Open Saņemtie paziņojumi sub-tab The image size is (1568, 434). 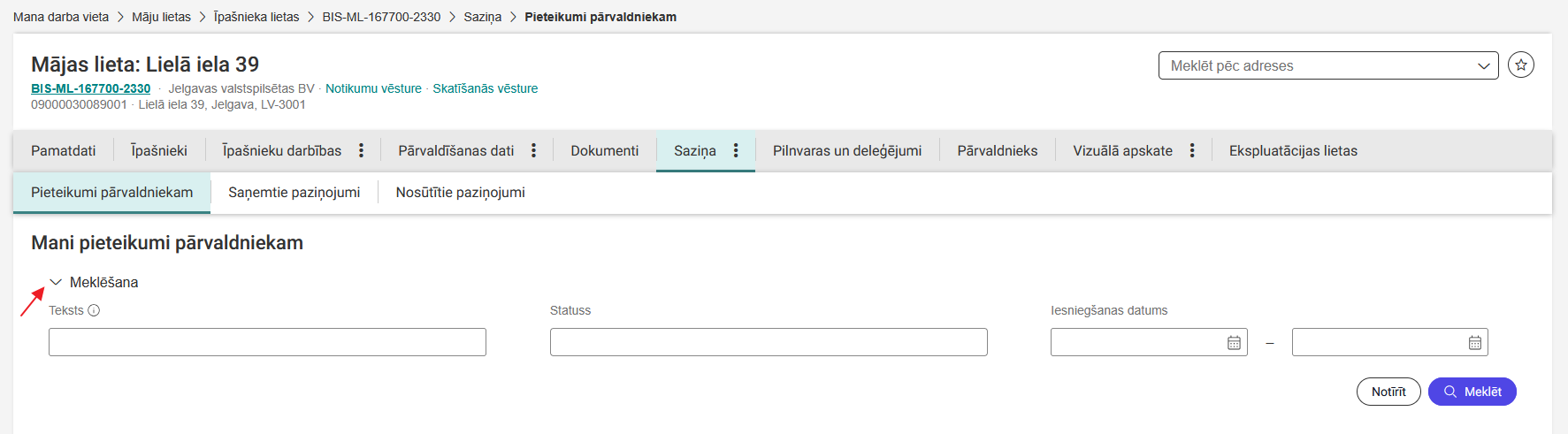click(x=294, y=193)
